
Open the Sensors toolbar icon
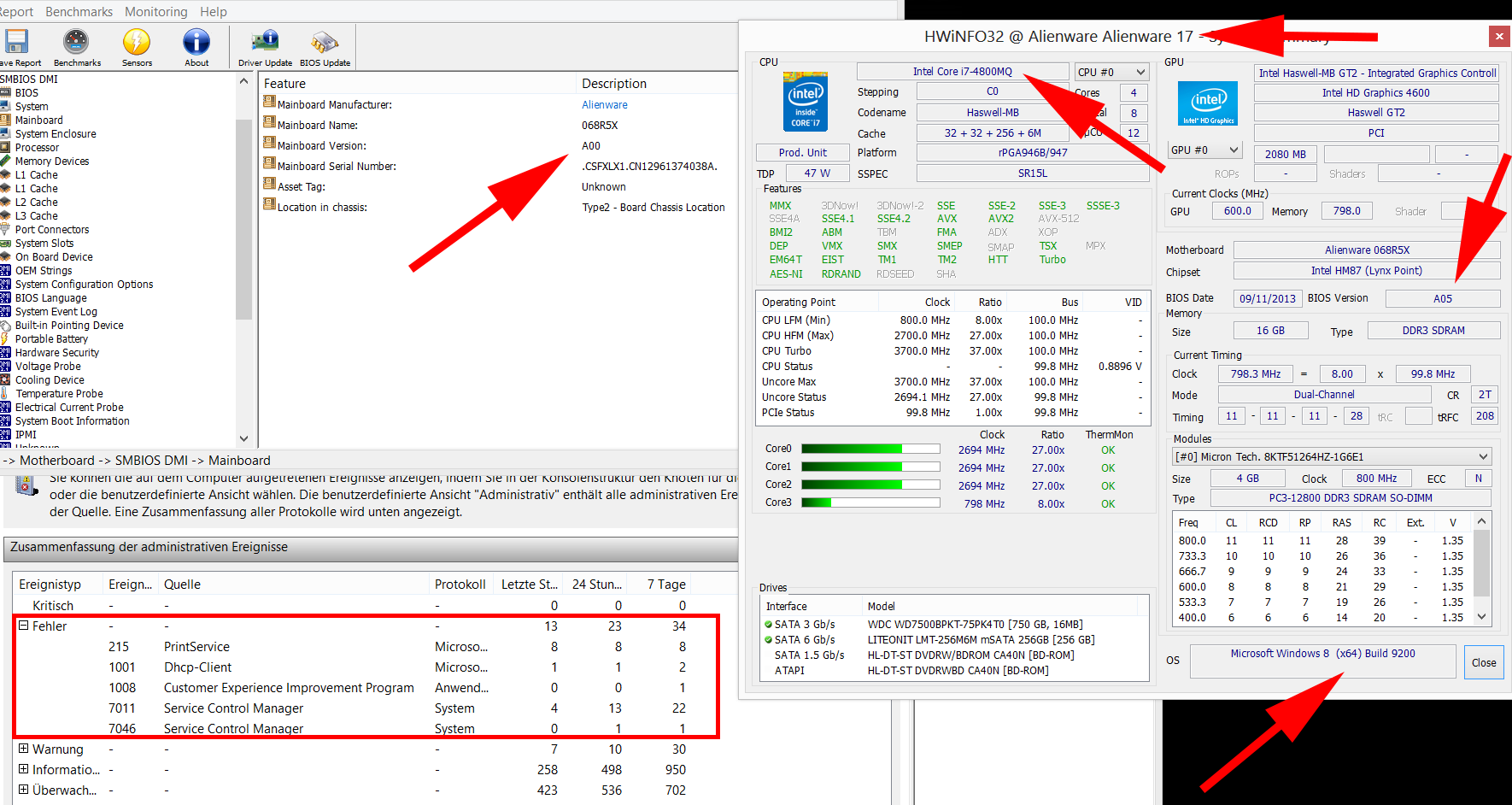137,42
